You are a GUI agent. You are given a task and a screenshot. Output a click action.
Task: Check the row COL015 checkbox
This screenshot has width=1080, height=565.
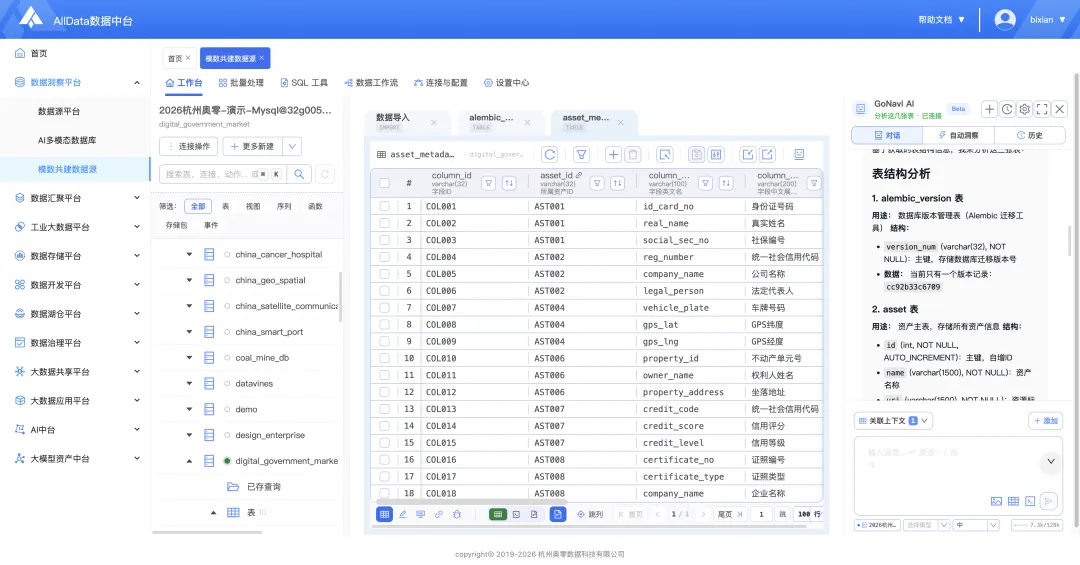tap(384, 442)
